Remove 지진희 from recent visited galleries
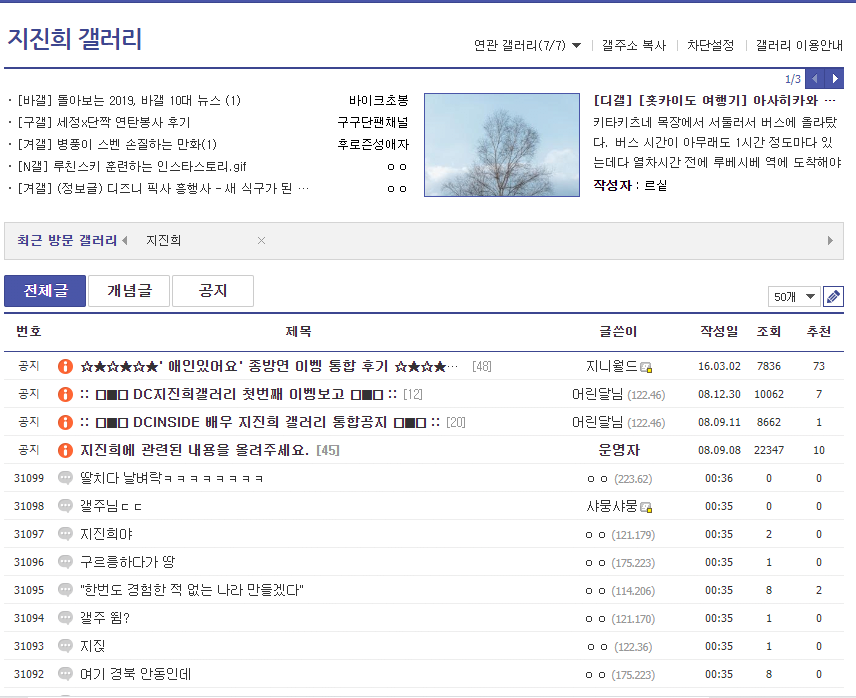Viewport: 856px width, 698px height. [x=261, y=240]
